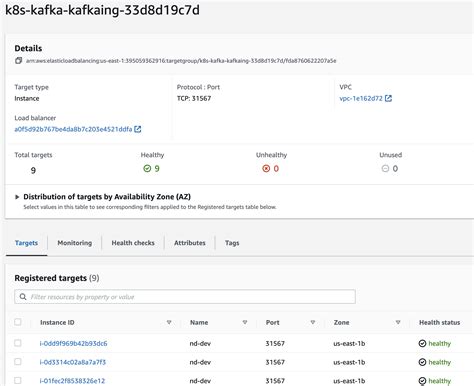Sort by Instance ID column arrow

coord(169,322)
